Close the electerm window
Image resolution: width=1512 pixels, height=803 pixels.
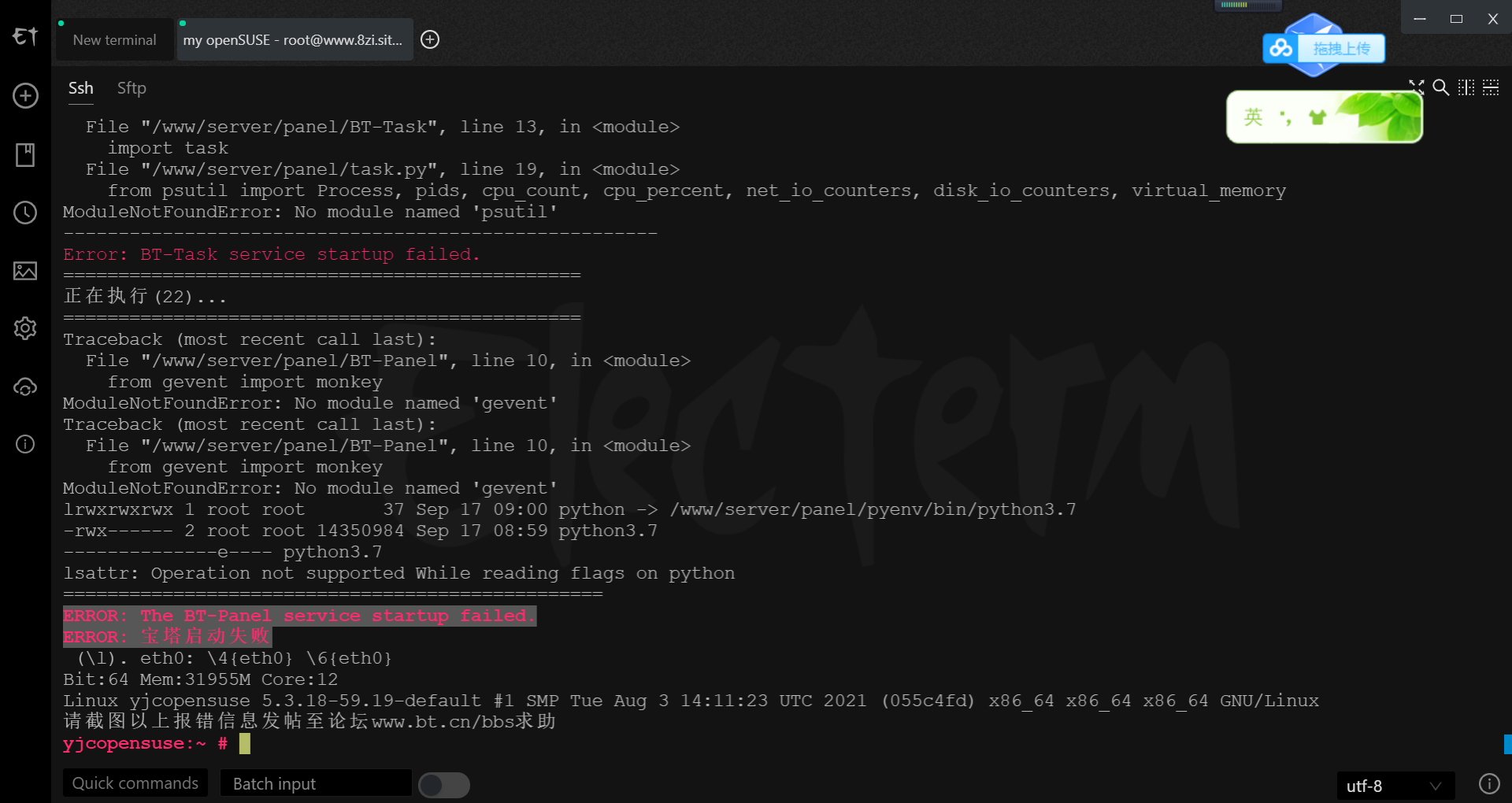[x=1492, y=19]
